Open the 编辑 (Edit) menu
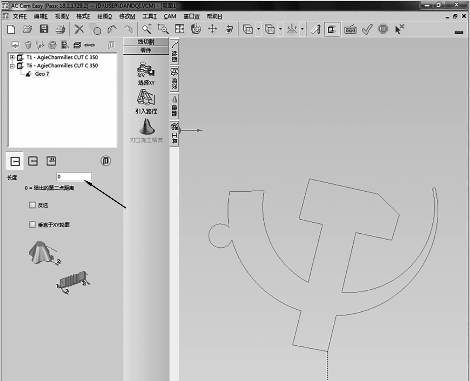This screenshot has height=381, width=470. (41, 16)
